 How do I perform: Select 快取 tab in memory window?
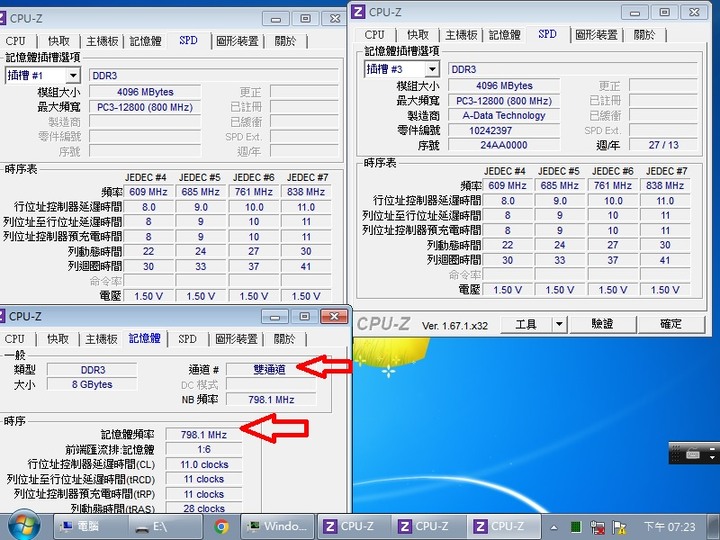coord(57,339)
